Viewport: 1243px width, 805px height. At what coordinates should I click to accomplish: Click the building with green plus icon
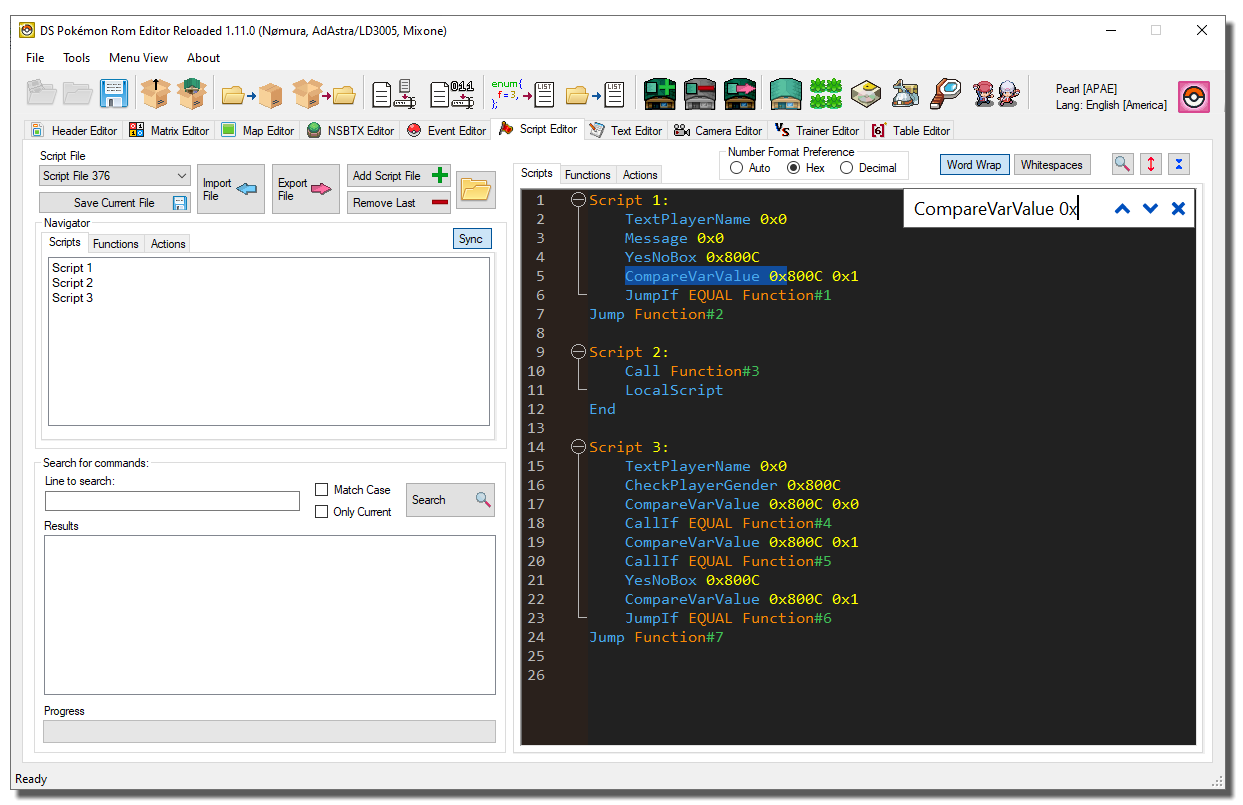click(x=660, y=94)
